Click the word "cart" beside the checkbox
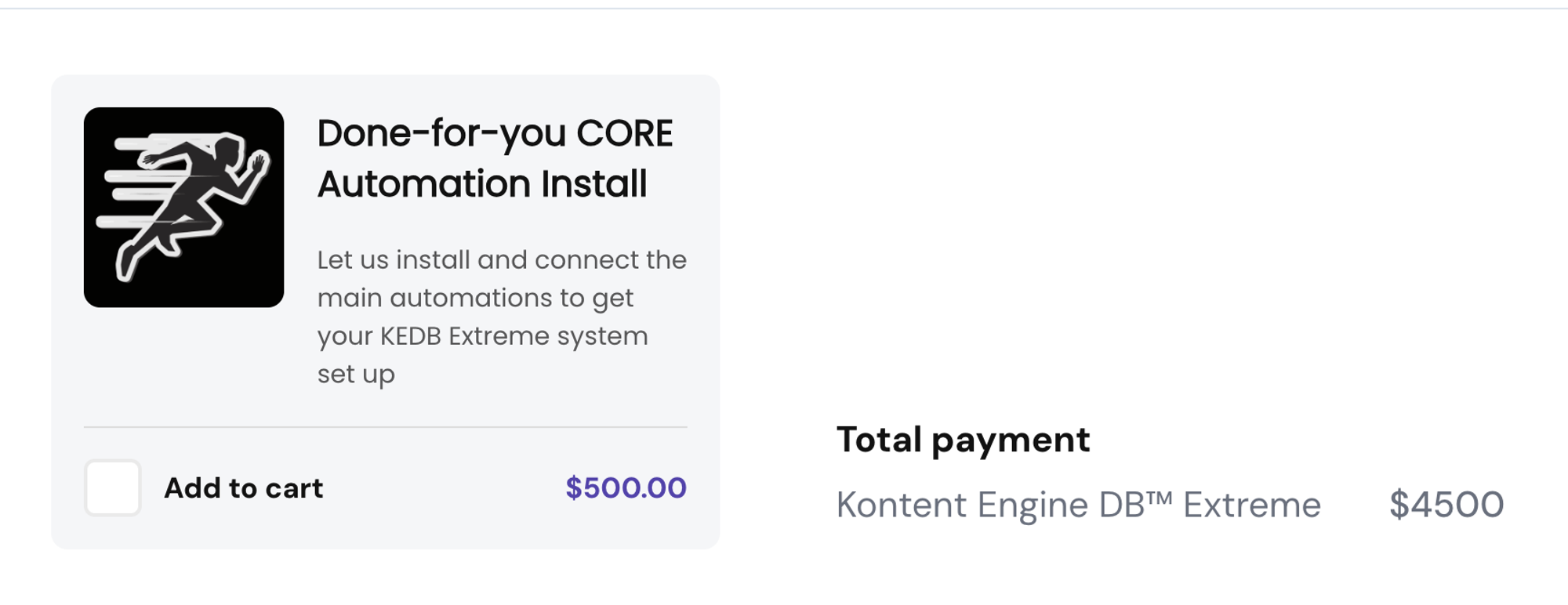The image size is (1568, 605). (294, 488)
